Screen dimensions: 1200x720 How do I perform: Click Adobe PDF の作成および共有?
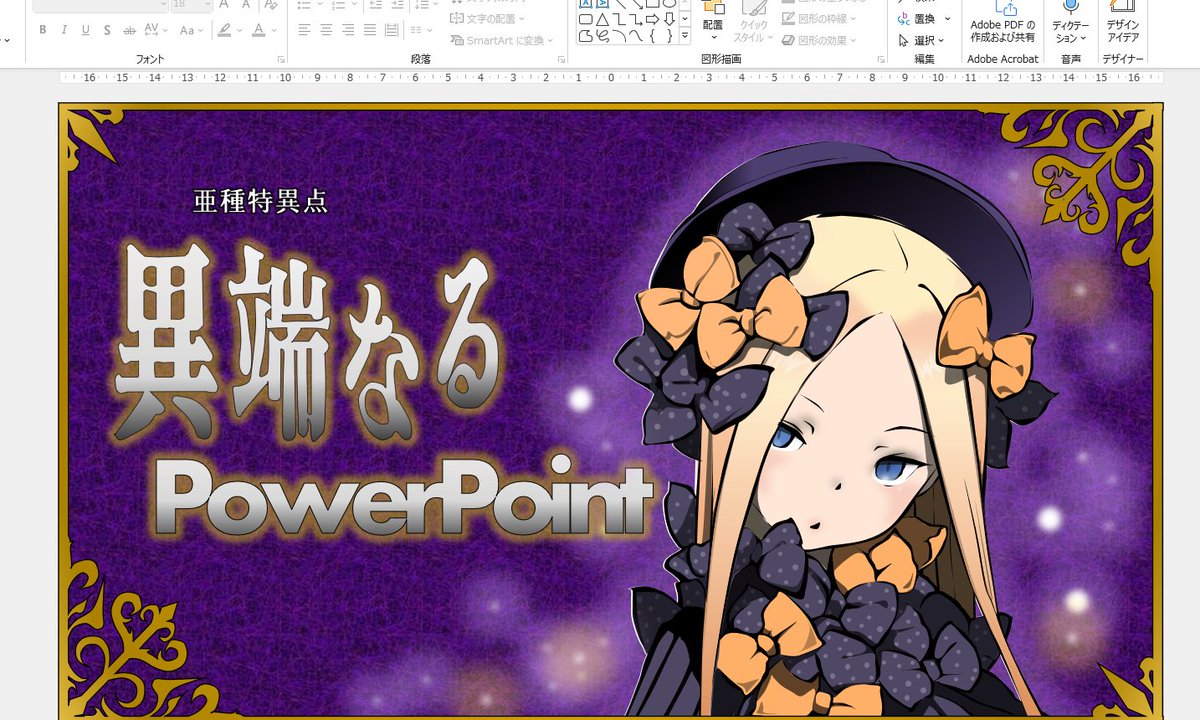tap(1003, 22)
